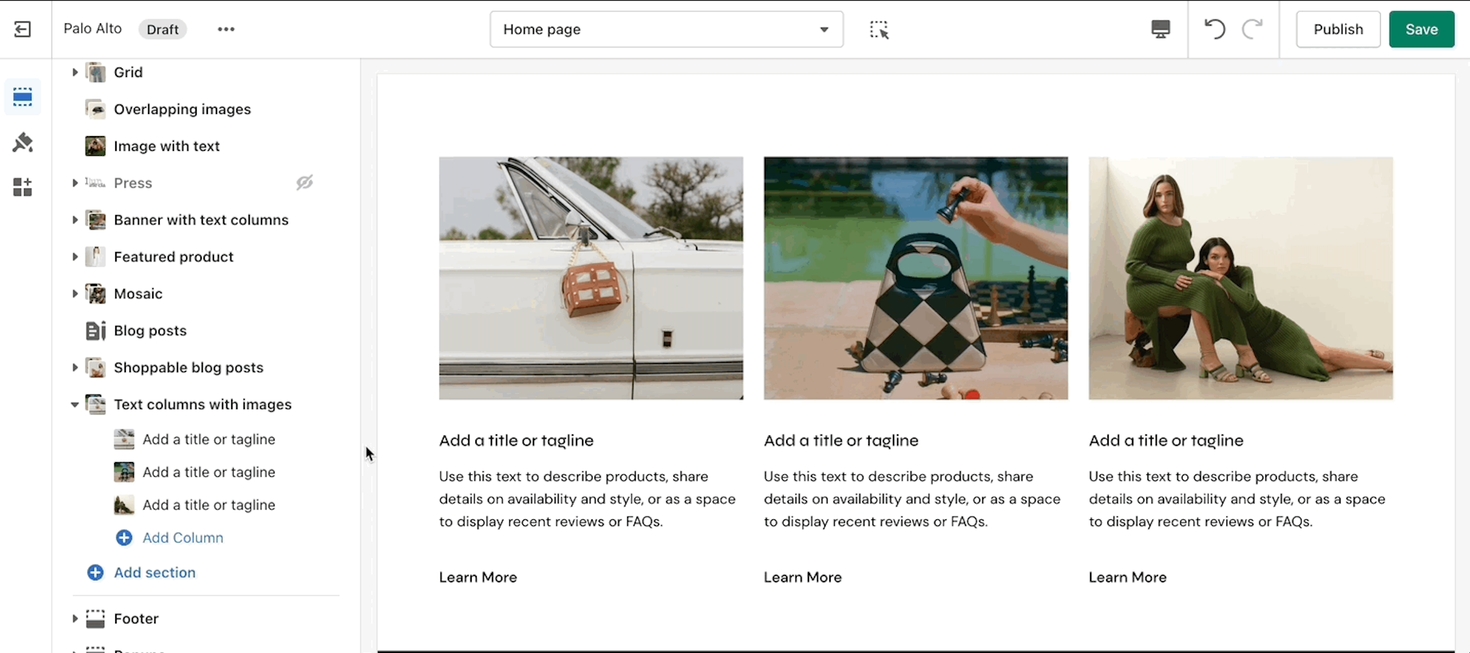Select the Overlapping images section
1470x653 pixels.
tap(182, 109)
